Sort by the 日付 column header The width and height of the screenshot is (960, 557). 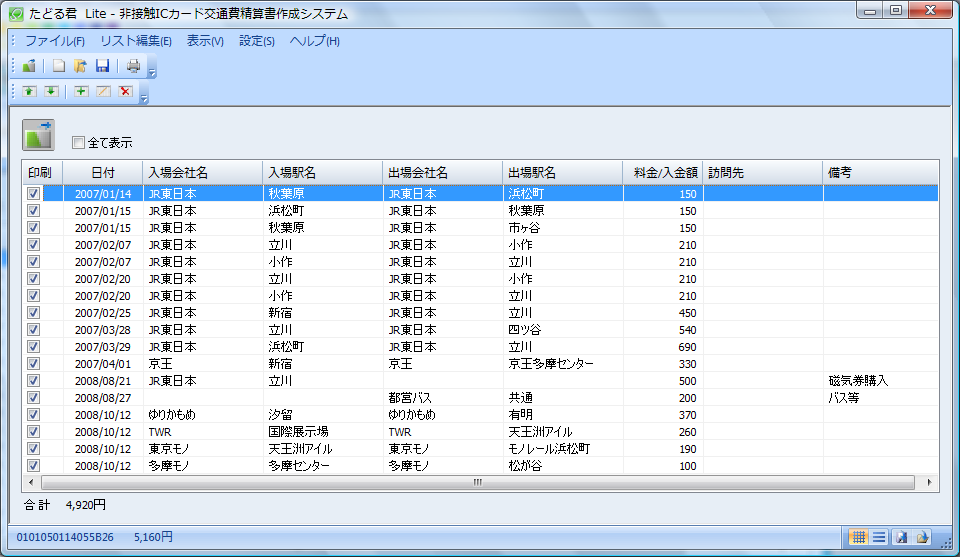point(102,173)
